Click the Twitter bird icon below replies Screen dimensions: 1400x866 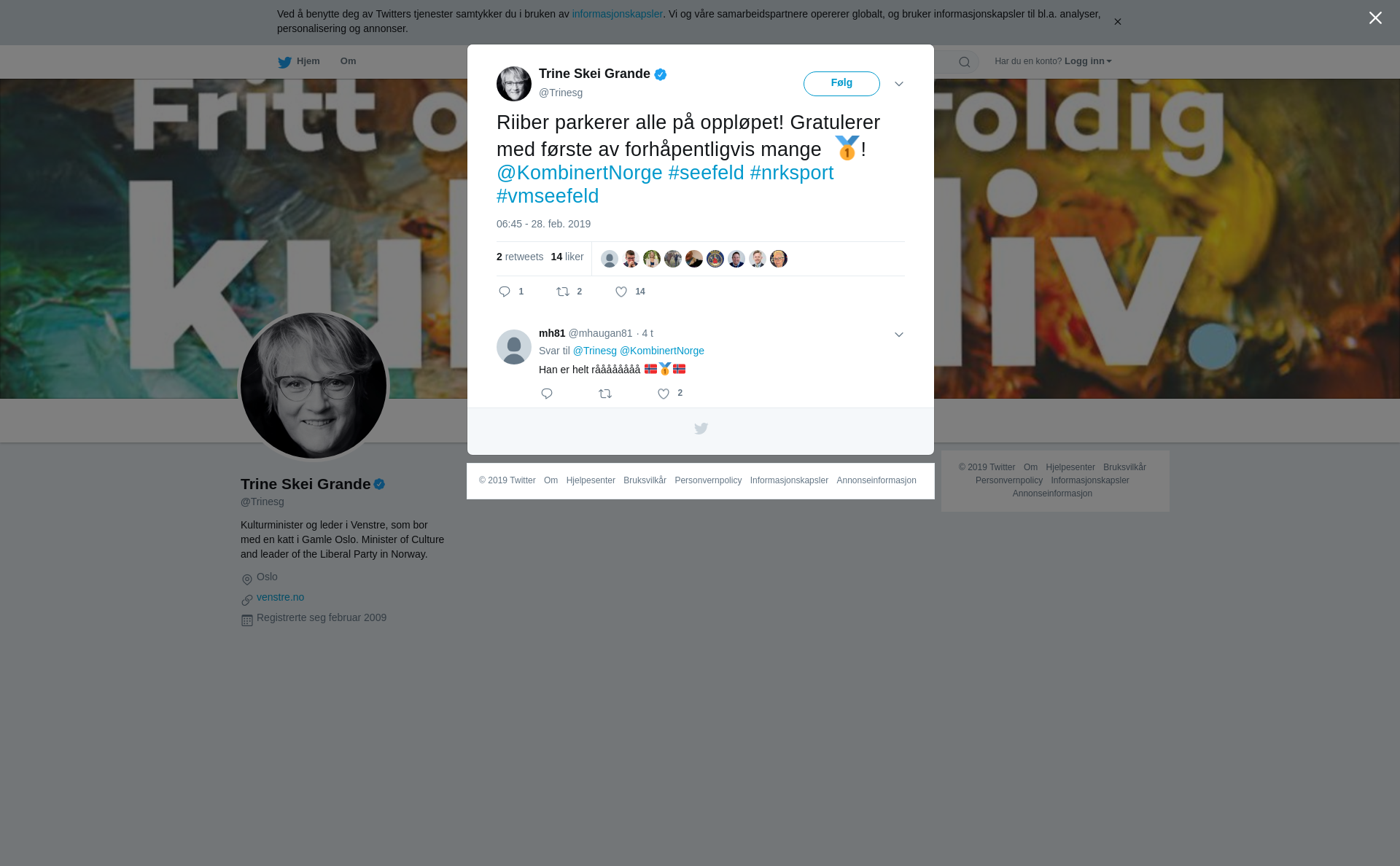701,429
